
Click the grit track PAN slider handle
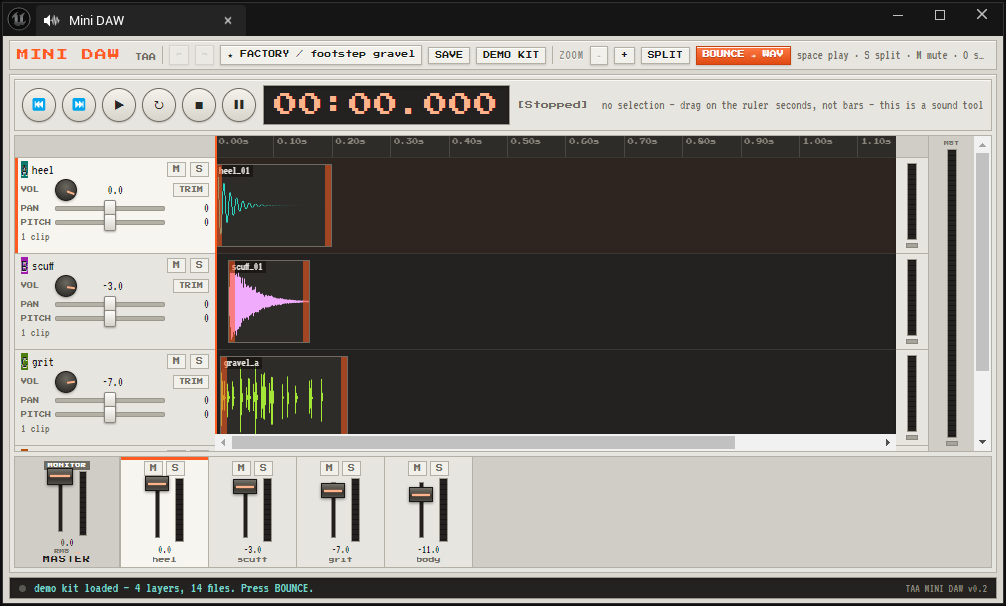(110, 400)
